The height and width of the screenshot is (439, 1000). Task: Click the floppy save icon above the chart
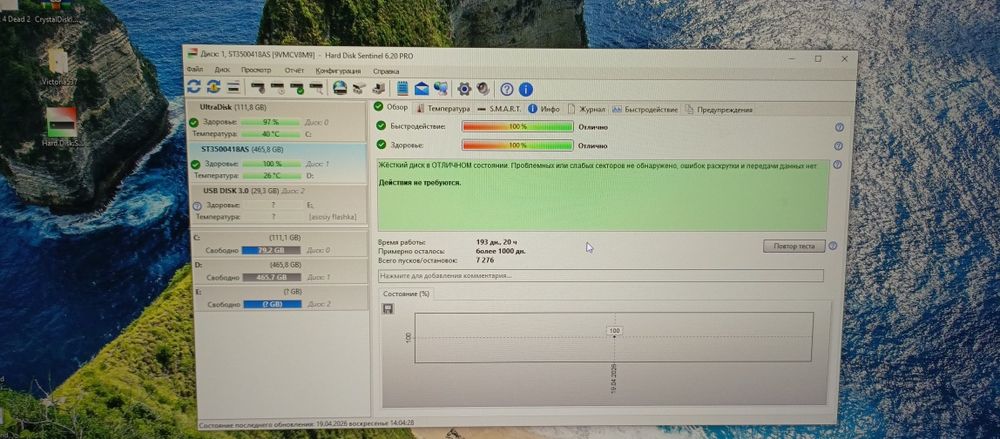point(388,309)
